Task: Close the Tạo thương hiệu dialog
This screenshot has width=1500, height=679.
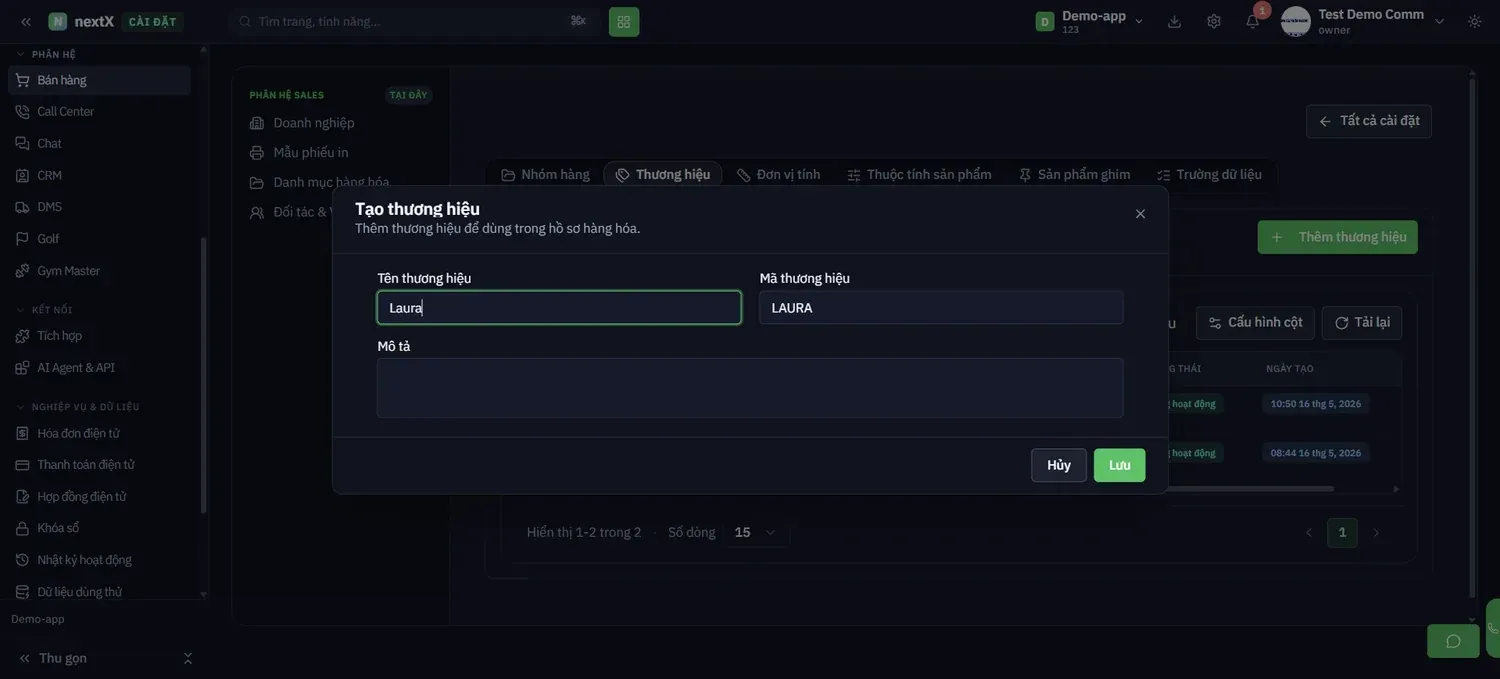Action: click(1140, 214)
